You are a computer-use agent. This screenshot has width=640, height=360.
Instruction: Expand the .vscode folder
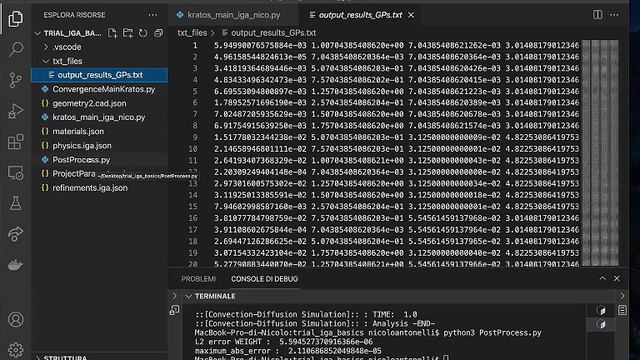46,47
